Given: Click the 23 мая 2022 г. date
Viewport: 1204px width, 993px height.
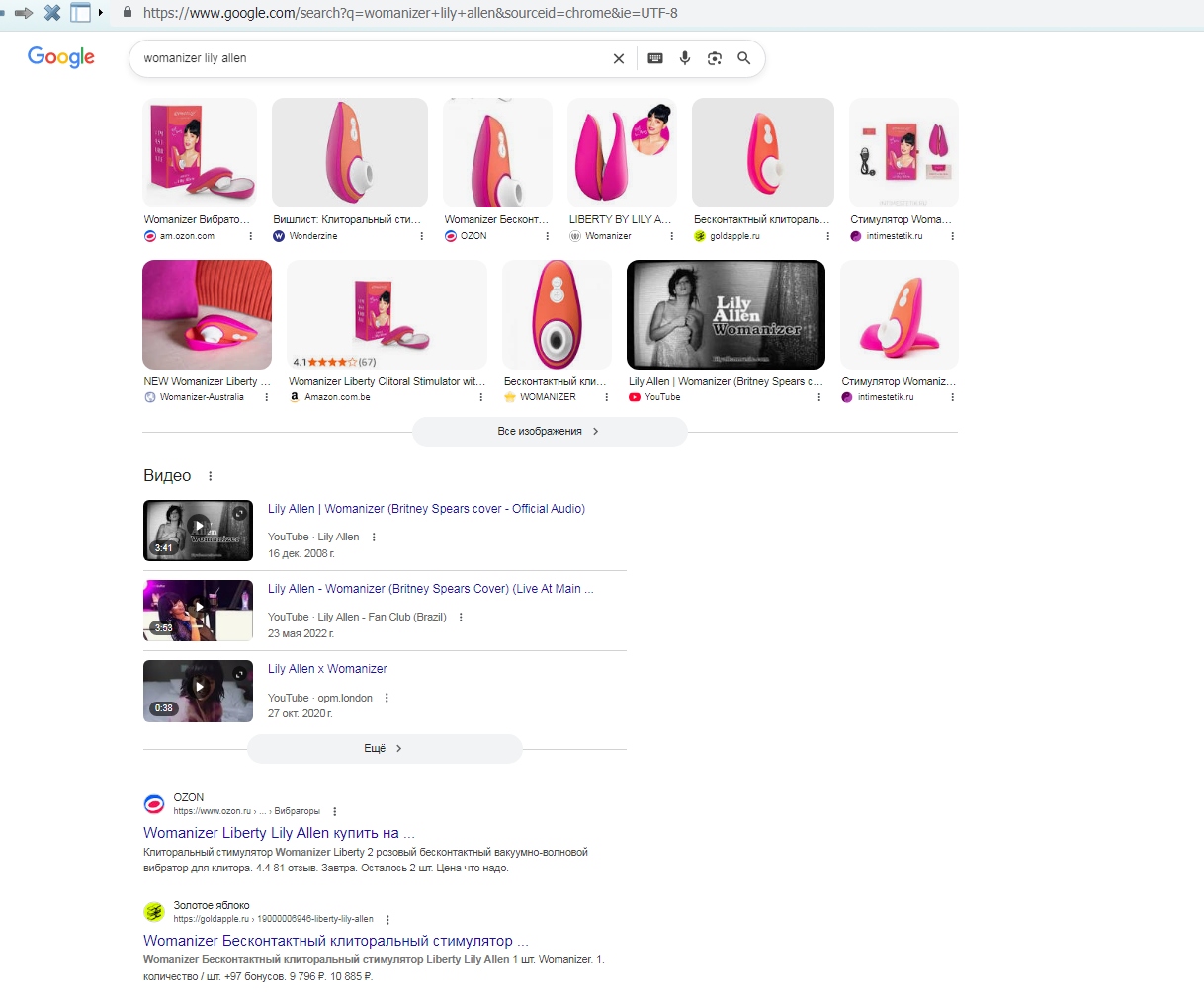Looking at the screenshot, I should pyautogui.click(x=301, y=633).
